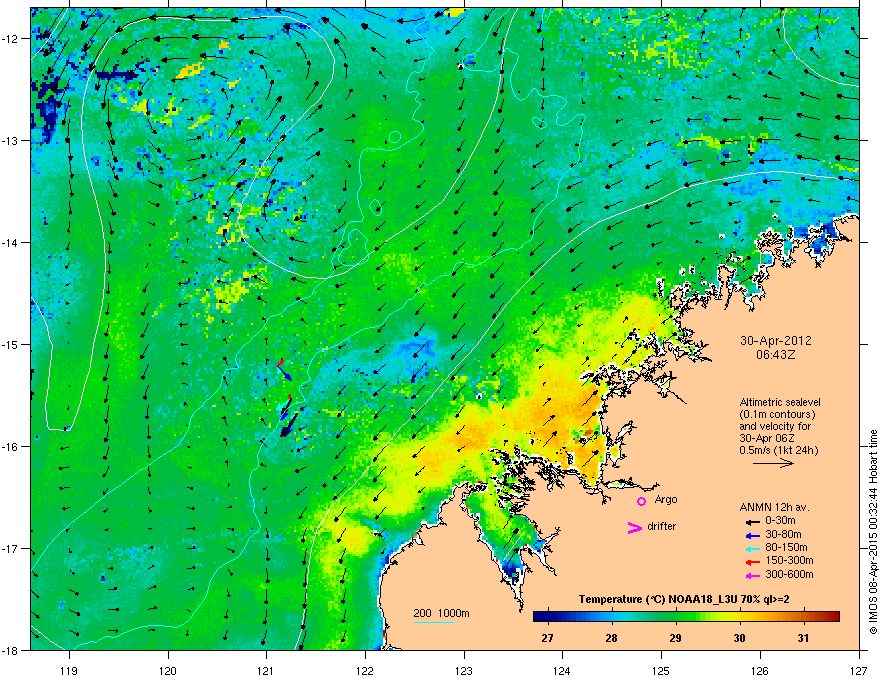Image resolution: width=880 pixels, height=680 pixels.
Task: Click the ANMN 12h av. heading
Action: (774, 507)
